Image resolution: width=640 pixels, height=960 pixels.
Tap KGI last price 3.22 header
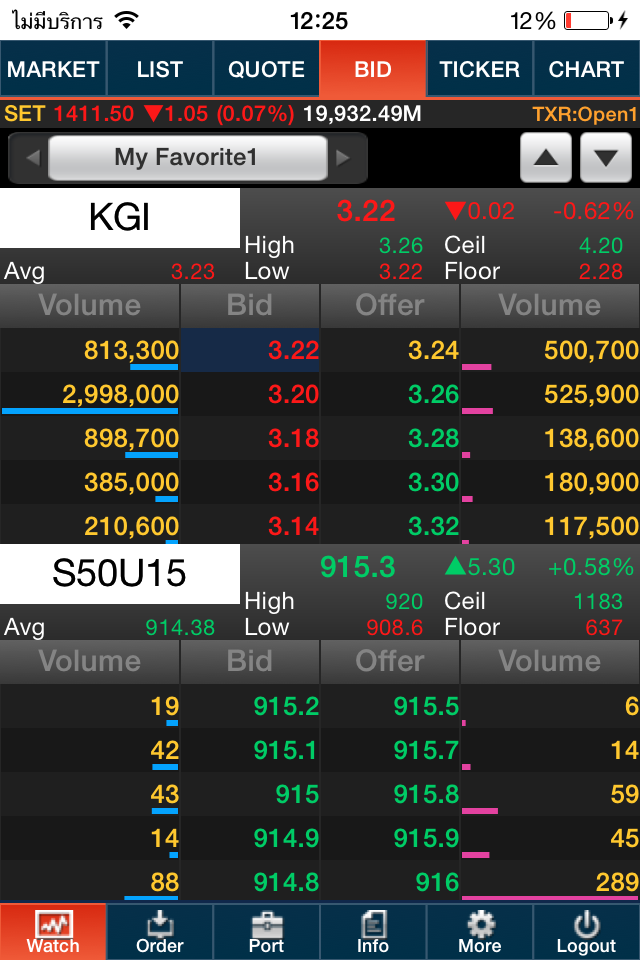366,211
